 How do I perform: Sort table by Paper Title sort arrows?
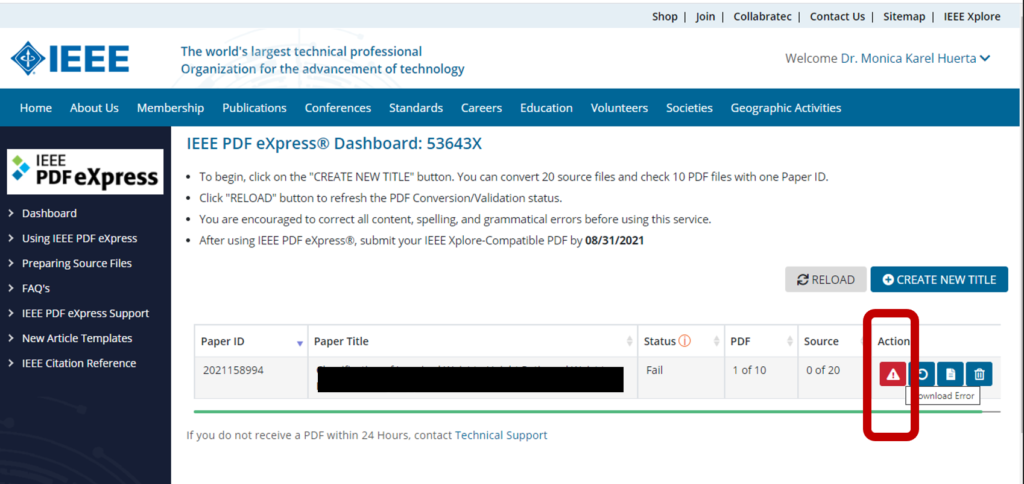630,341
